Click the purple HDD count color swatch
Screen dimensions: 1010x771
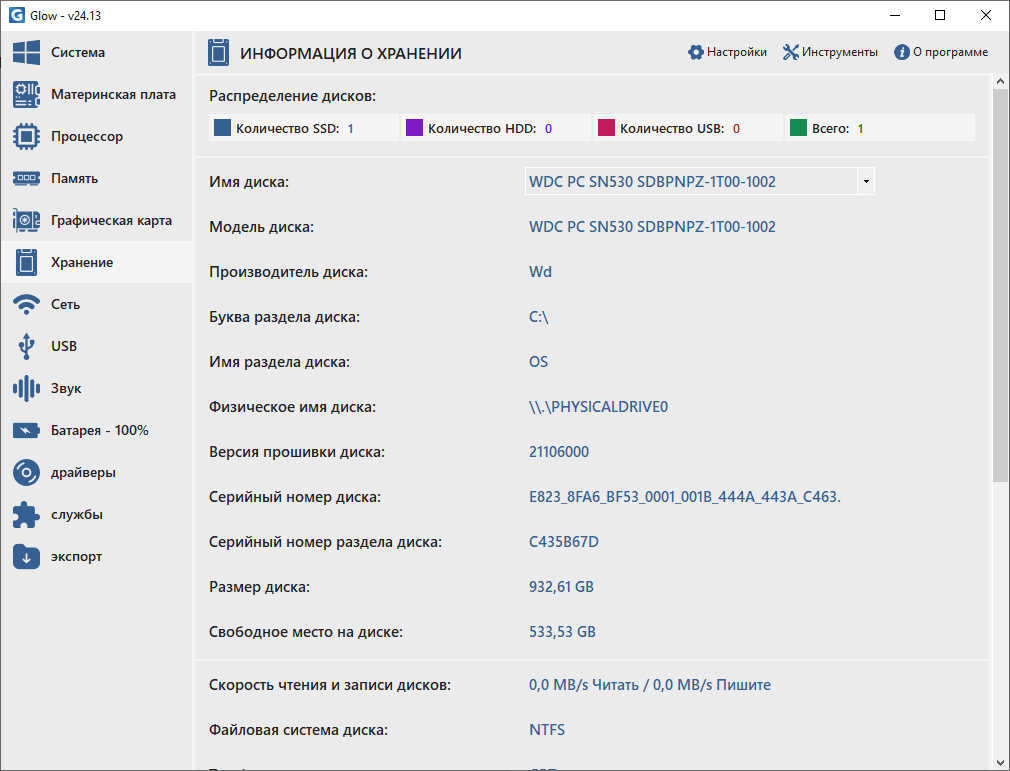pos(414,128)
